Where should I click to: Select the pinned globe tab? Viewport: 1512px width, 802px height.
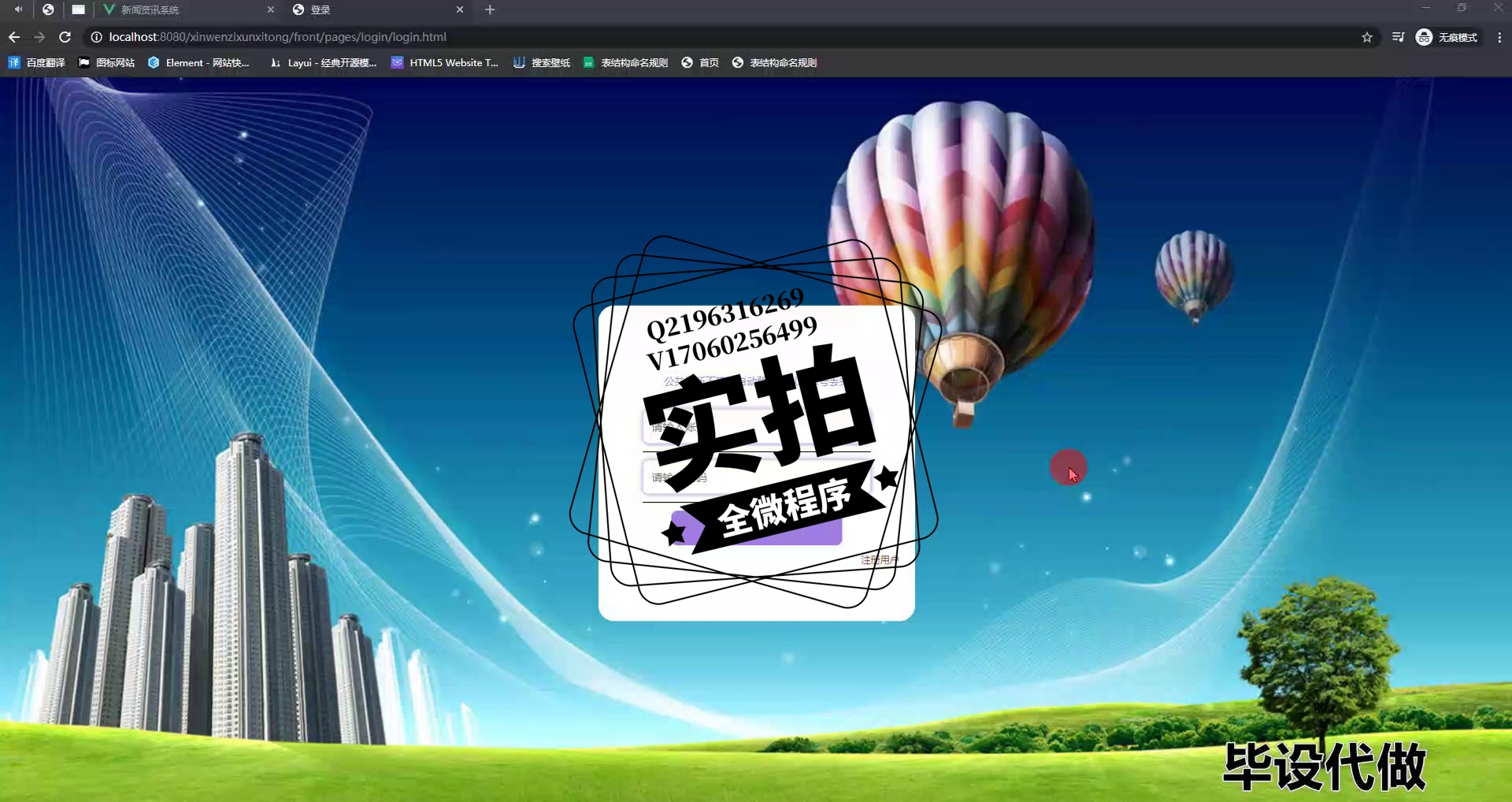click(x=48, y=9)
